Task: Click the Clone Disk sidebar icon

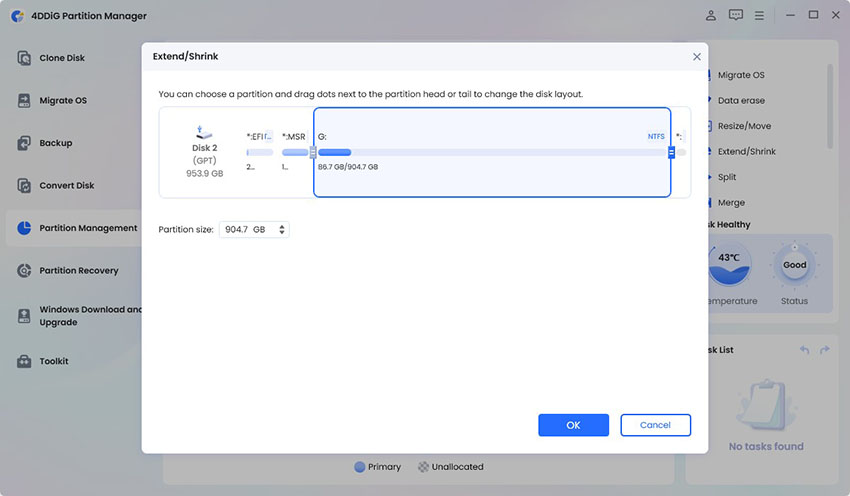Action: 24,58
